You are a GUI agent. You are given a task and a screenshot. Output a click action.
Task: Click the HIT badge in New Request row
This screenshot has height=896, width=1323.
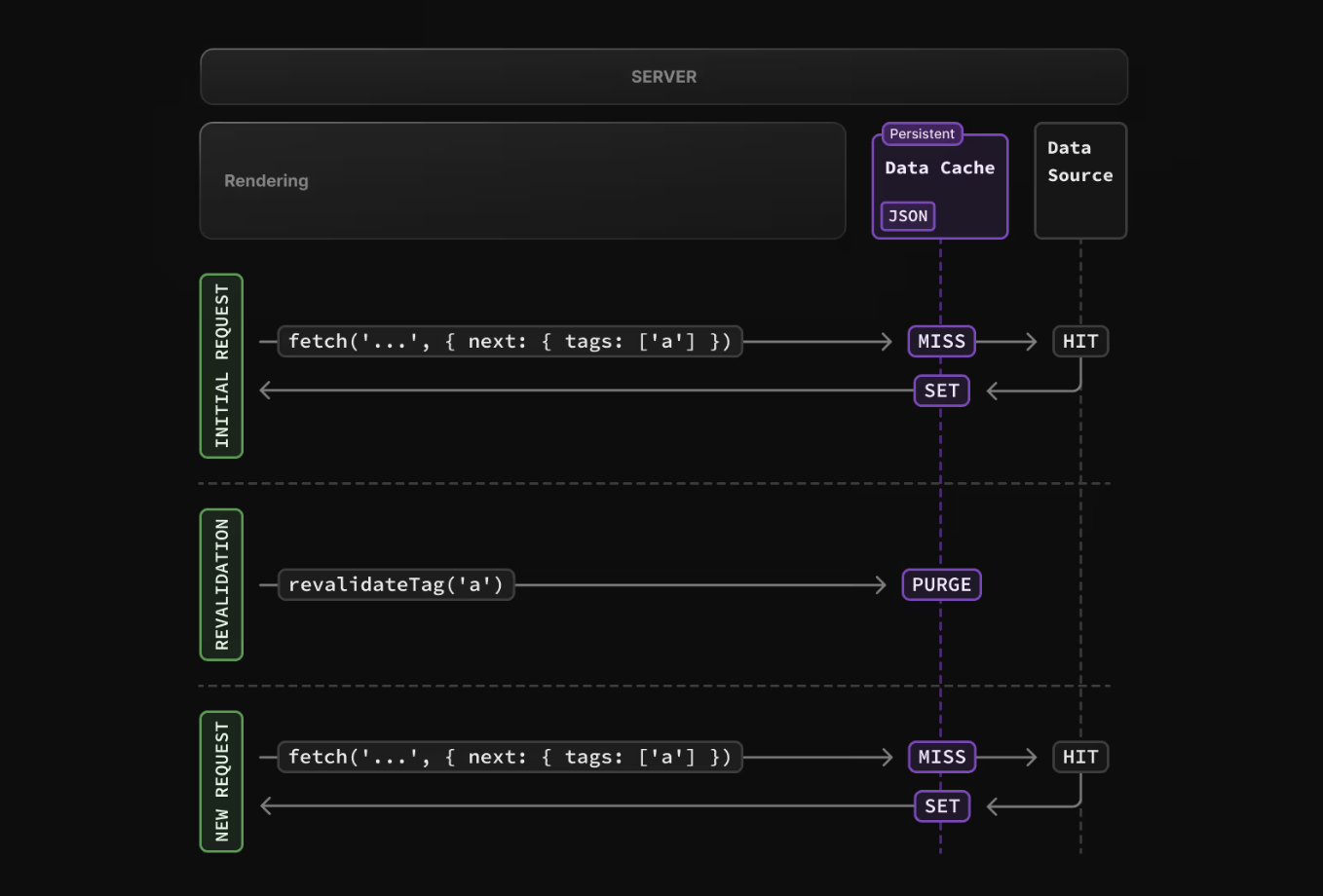(x=1079, y=758)
